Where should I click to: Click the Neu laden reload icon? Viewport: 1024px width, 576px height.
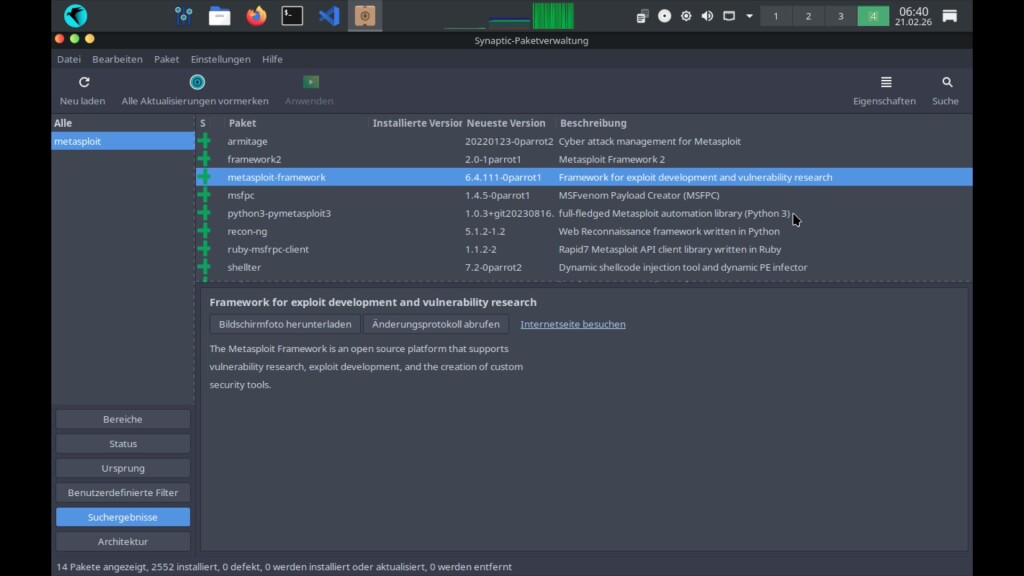pyautogui.click(x=84, y=83)
